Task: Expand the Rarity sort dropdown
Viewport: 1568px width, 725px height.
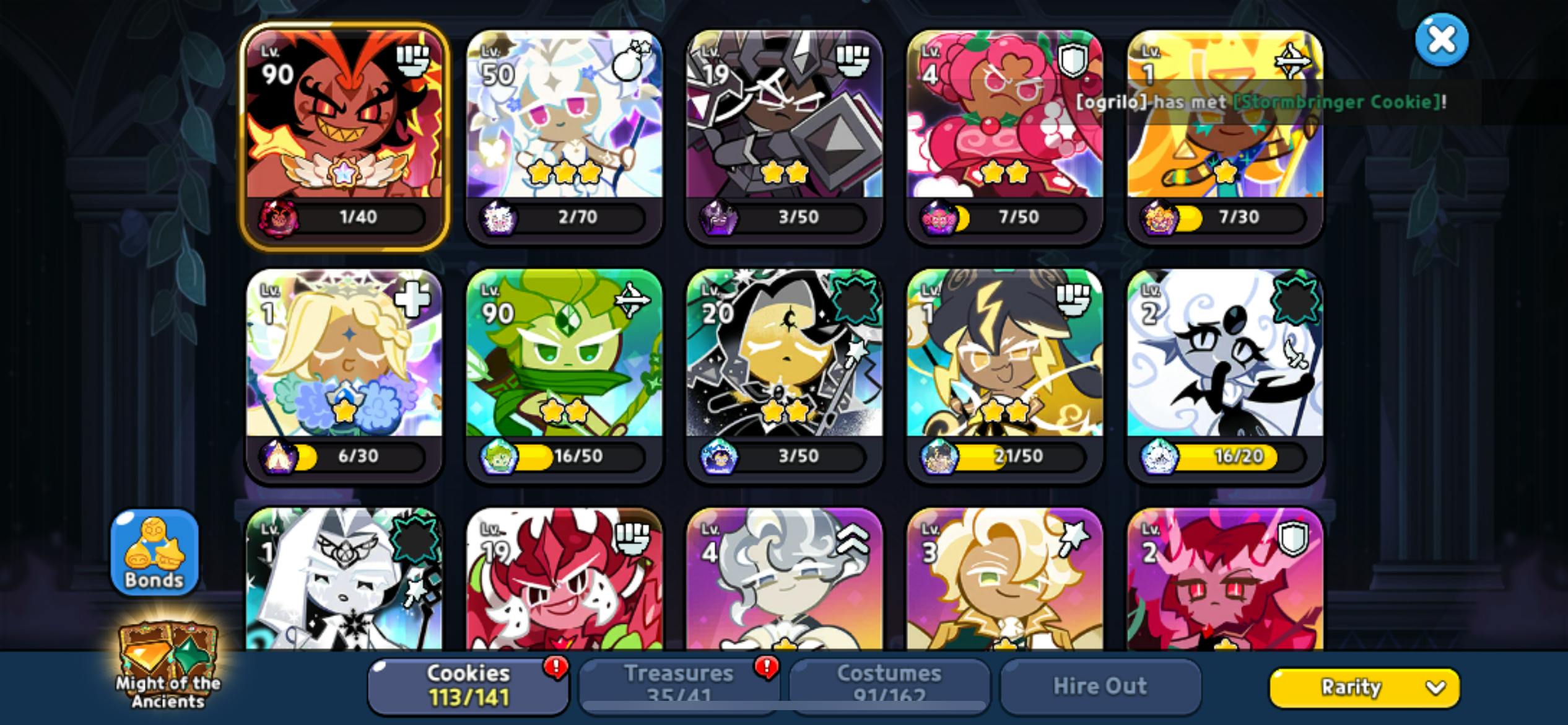Action: click(1364, 687)
